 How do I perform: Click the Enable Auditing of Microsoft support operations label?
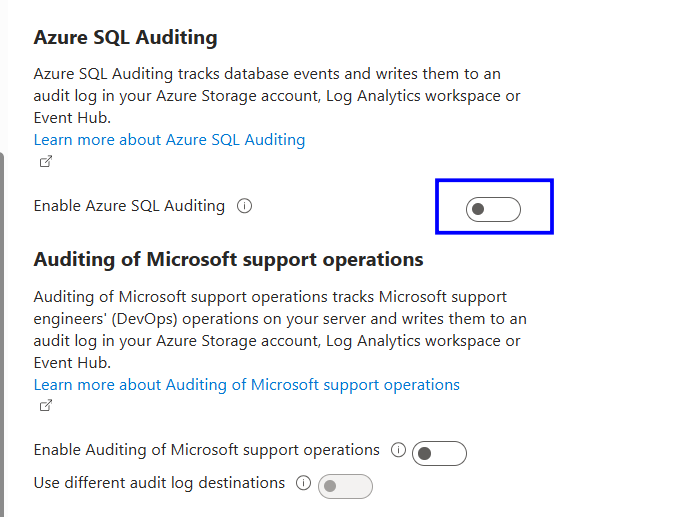coord(206,450)
